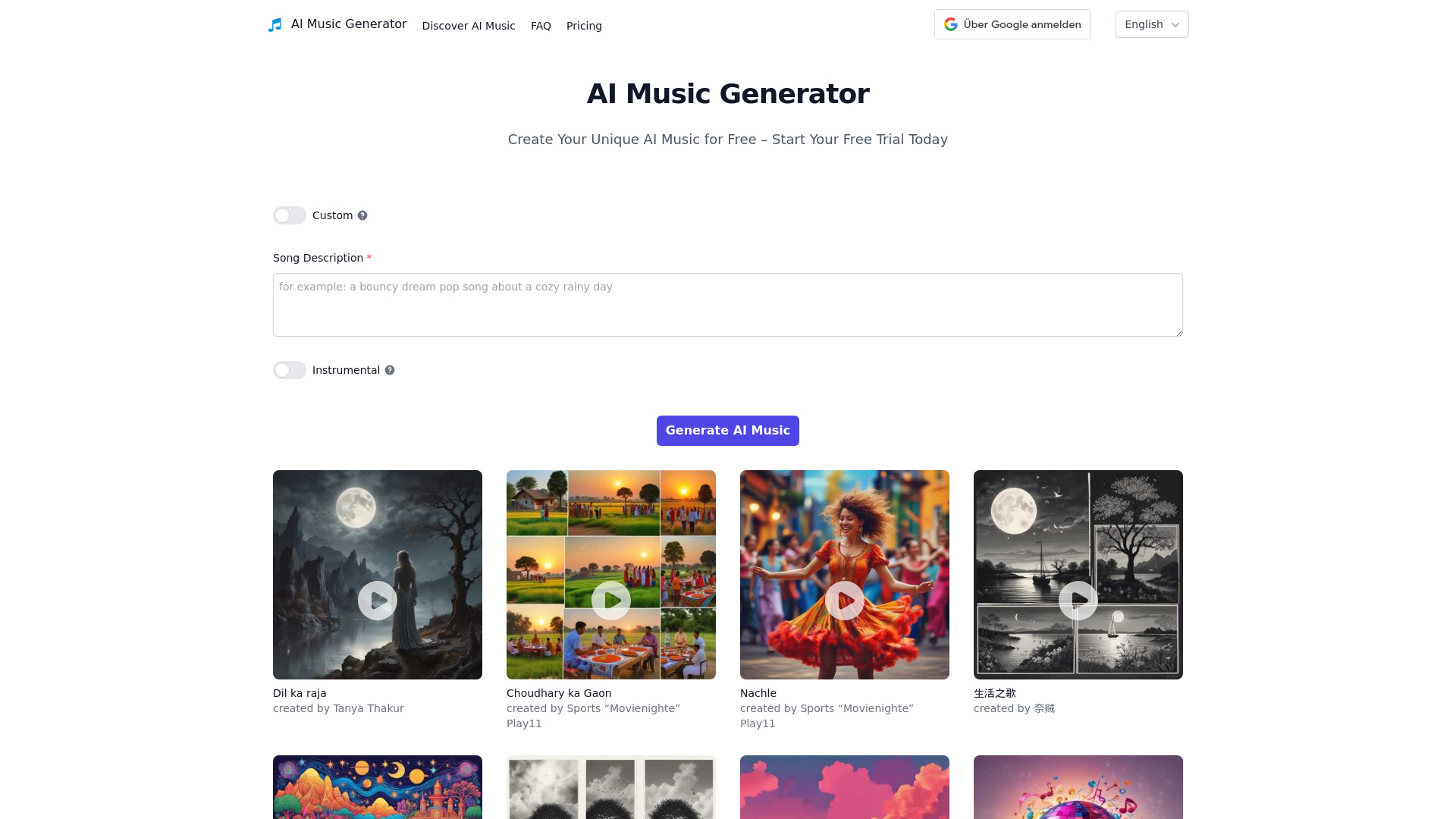Enable the Instrumental toggle switch
Viewport: 1456px width, 819px height.
[289, 370]
